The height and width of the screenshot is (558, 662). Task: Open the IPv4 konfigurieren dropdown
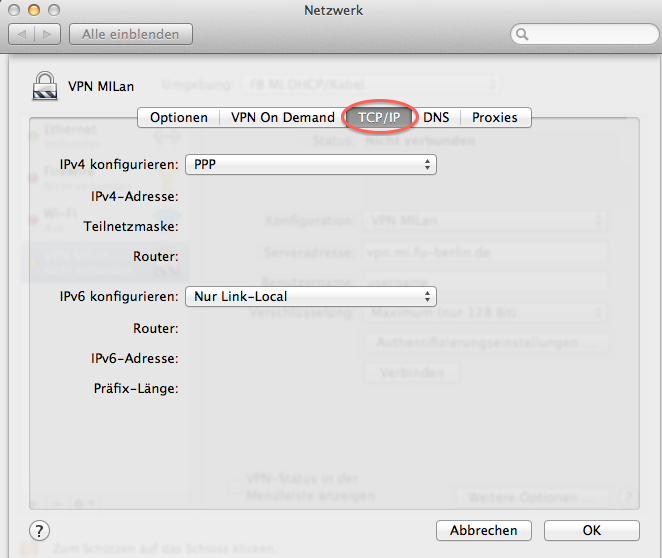(x=311, y=164)
